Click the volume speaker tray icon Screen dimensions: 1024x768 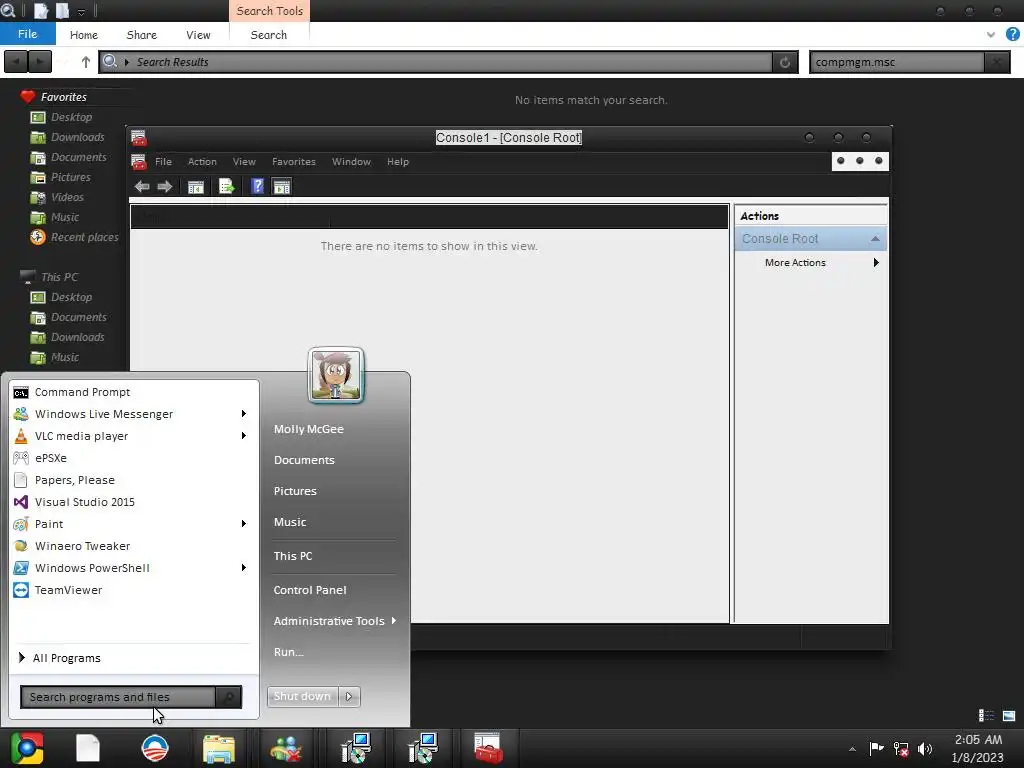[925, 749]
